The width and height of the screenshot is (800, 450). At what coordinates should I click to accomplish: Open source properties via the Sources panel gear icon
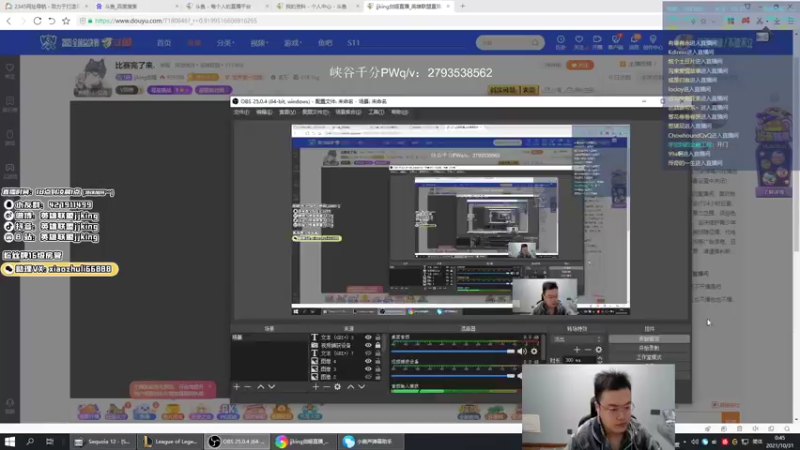point(337,387)
